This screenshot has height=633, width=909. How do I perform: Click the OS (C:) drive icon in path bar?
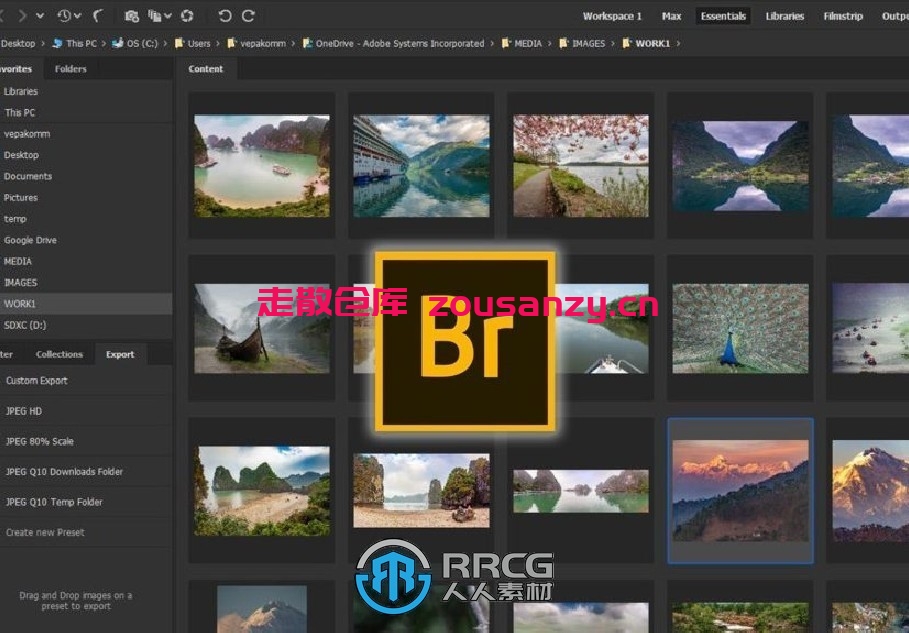pos(118,43)
